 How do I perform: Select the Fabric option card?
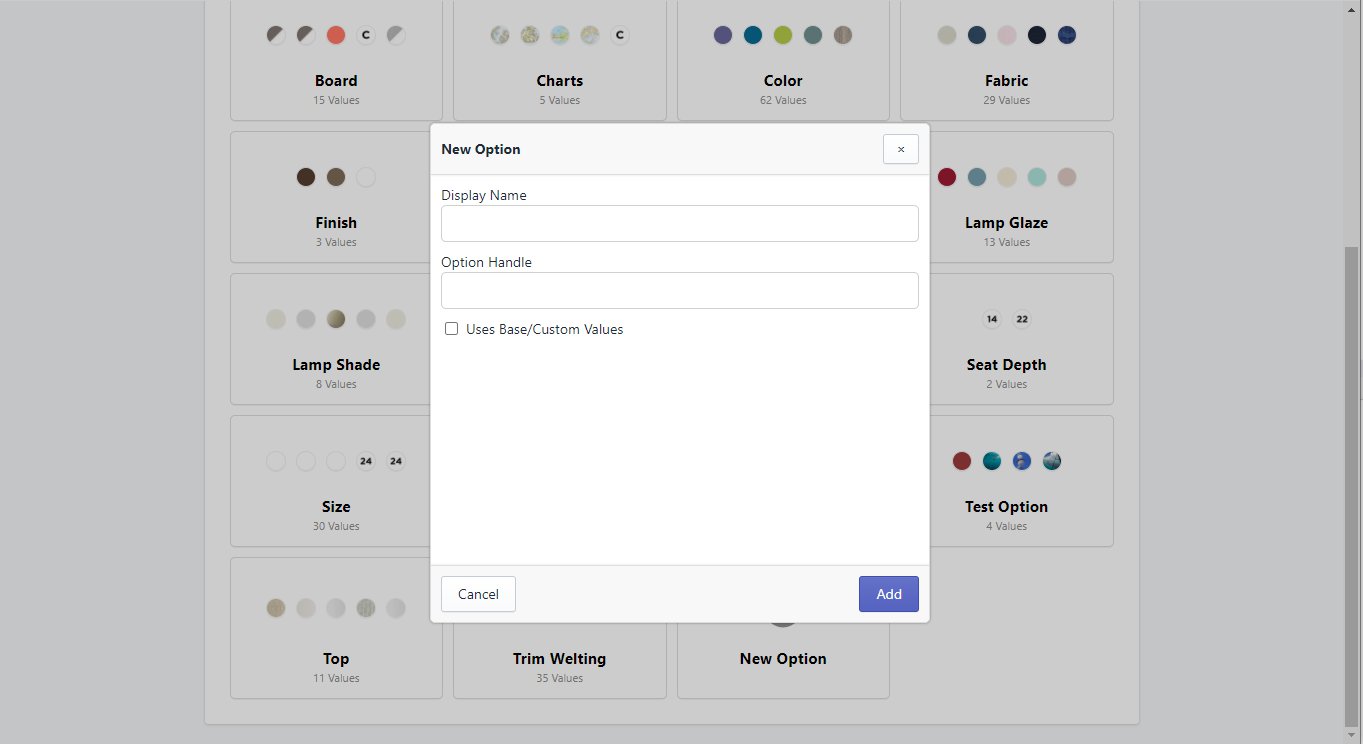pyautogui.click(x=1006, y=81)
